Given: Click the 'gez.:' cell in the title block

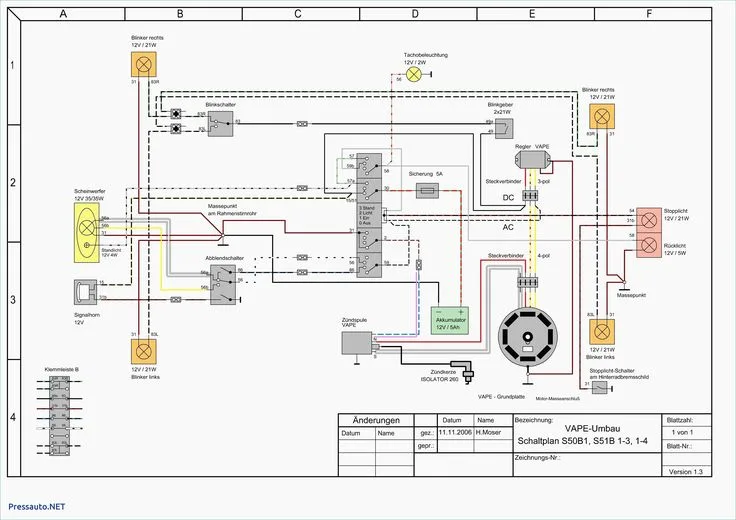Looking at the screenshot, I should click(426, 432).
